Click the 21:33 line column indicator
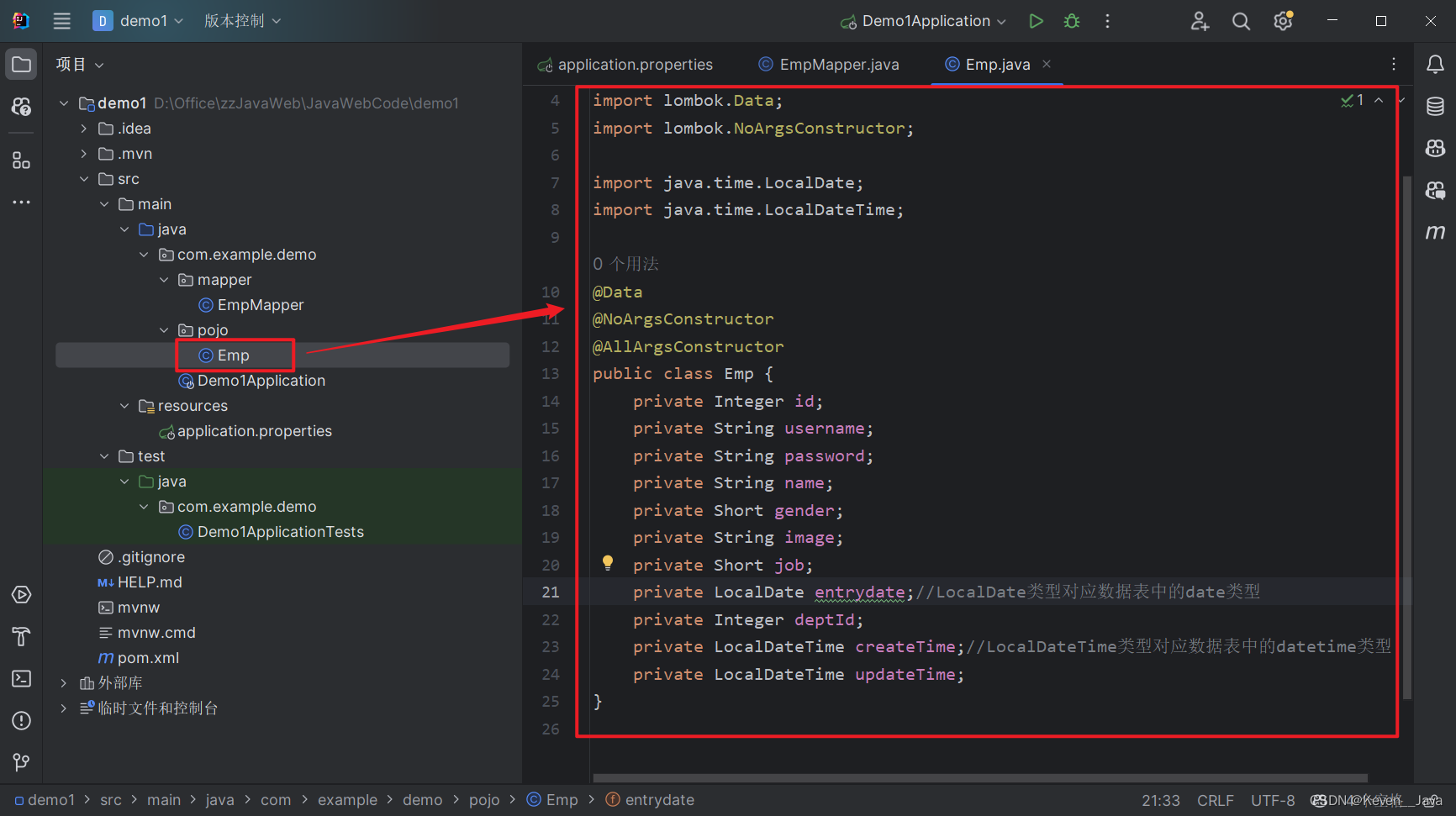Screen dimensions: 1456x816 [1160, 800]
